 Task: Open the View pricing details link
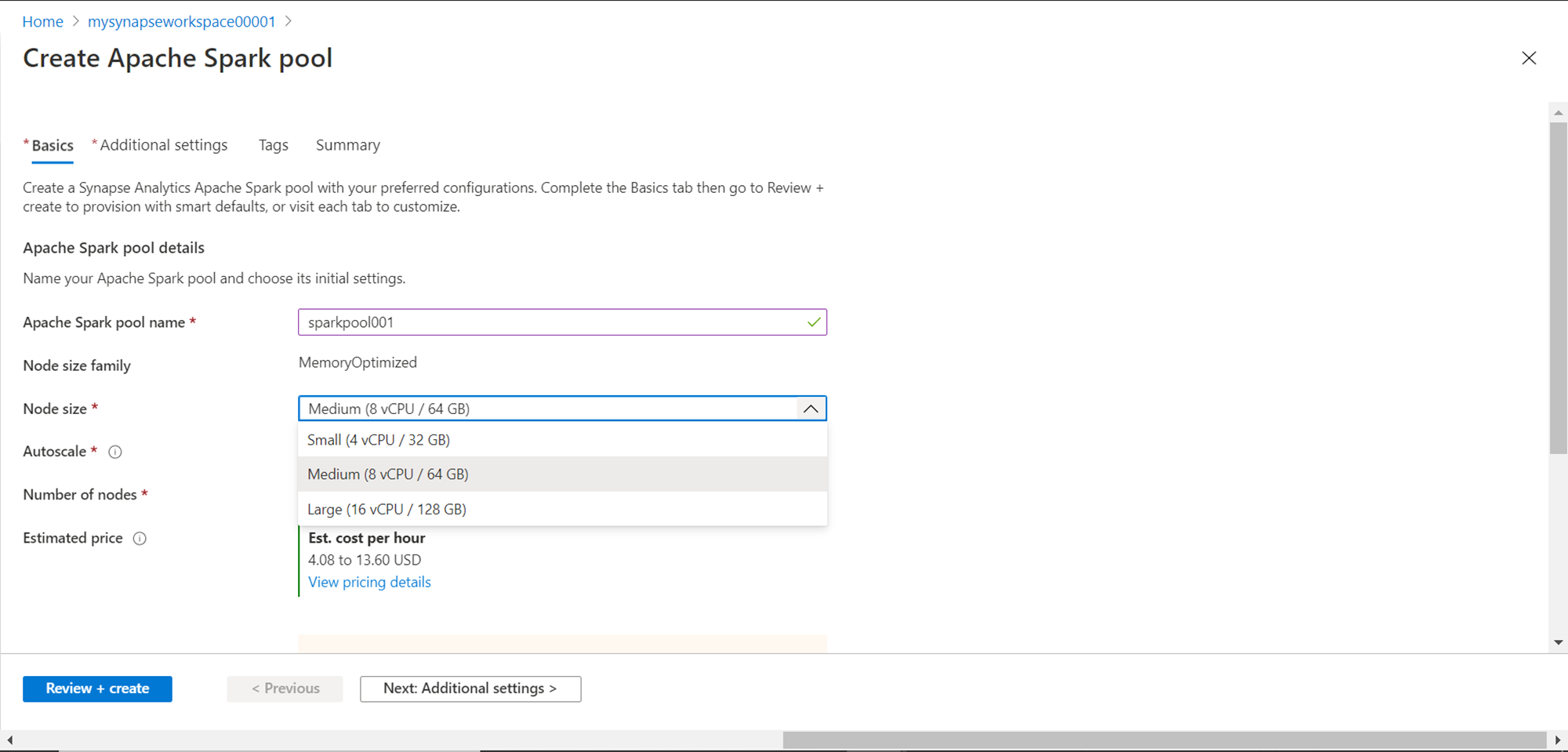coord(369,582)
